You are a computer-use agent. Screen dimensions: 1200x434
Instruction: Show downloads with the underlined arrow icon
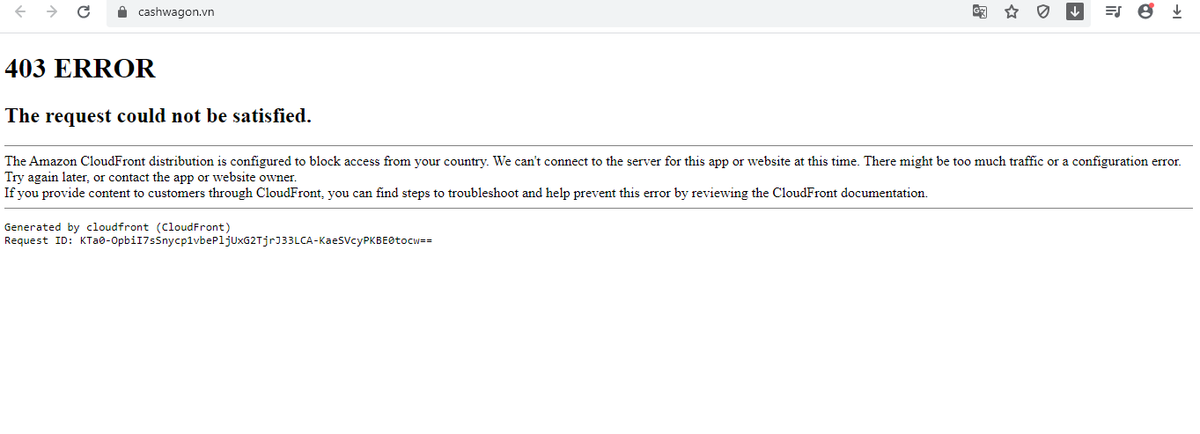pyautogui.click(x=1177, y=12)
